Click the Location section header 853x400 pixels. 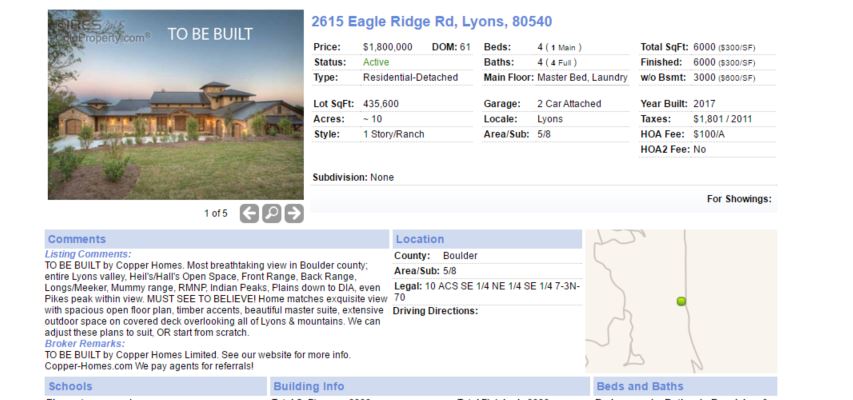(x=420, y=239)
